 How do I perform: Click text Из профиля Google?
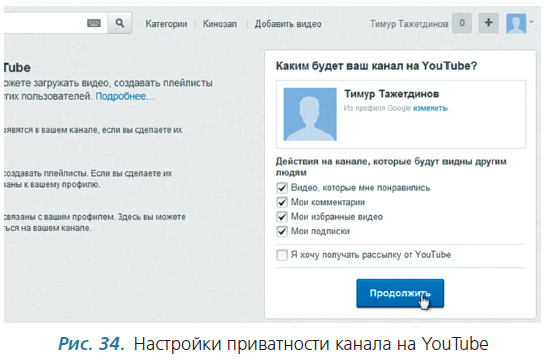pyautogui.click(x=377, y=108)
